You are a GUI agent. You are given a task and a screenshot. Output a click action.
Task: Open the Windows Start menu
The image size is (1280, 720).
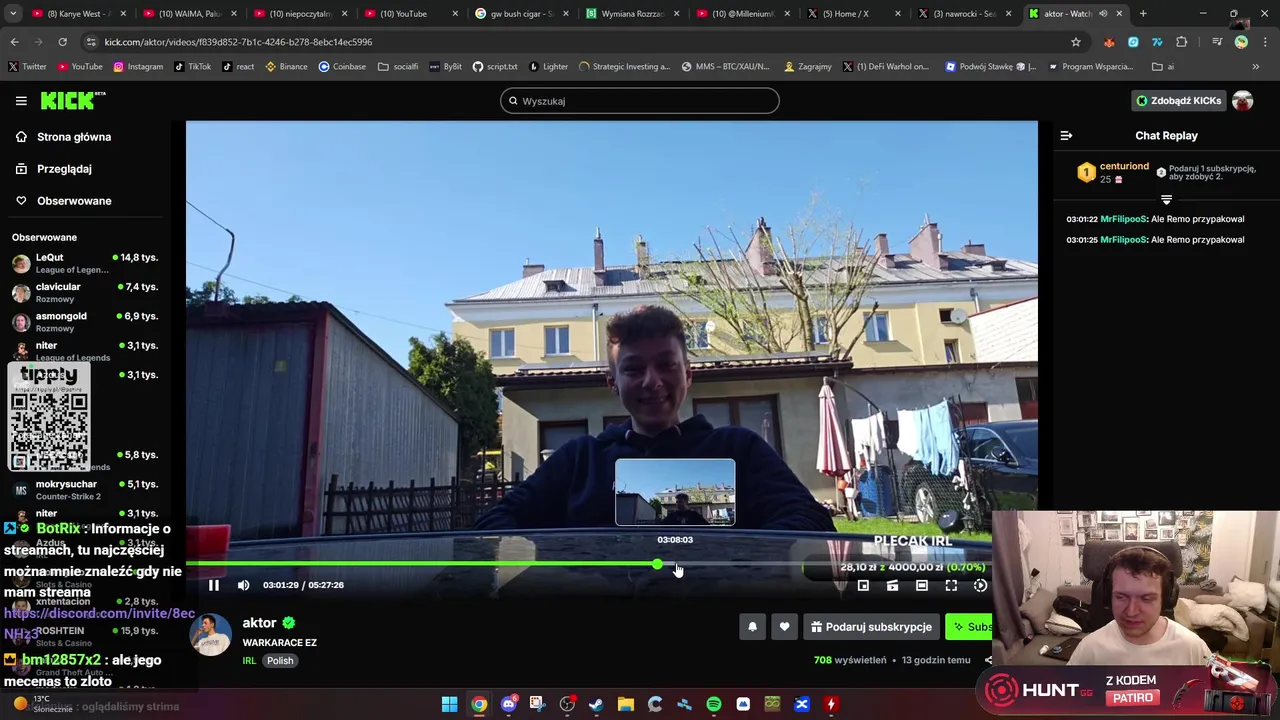(450, 704)
